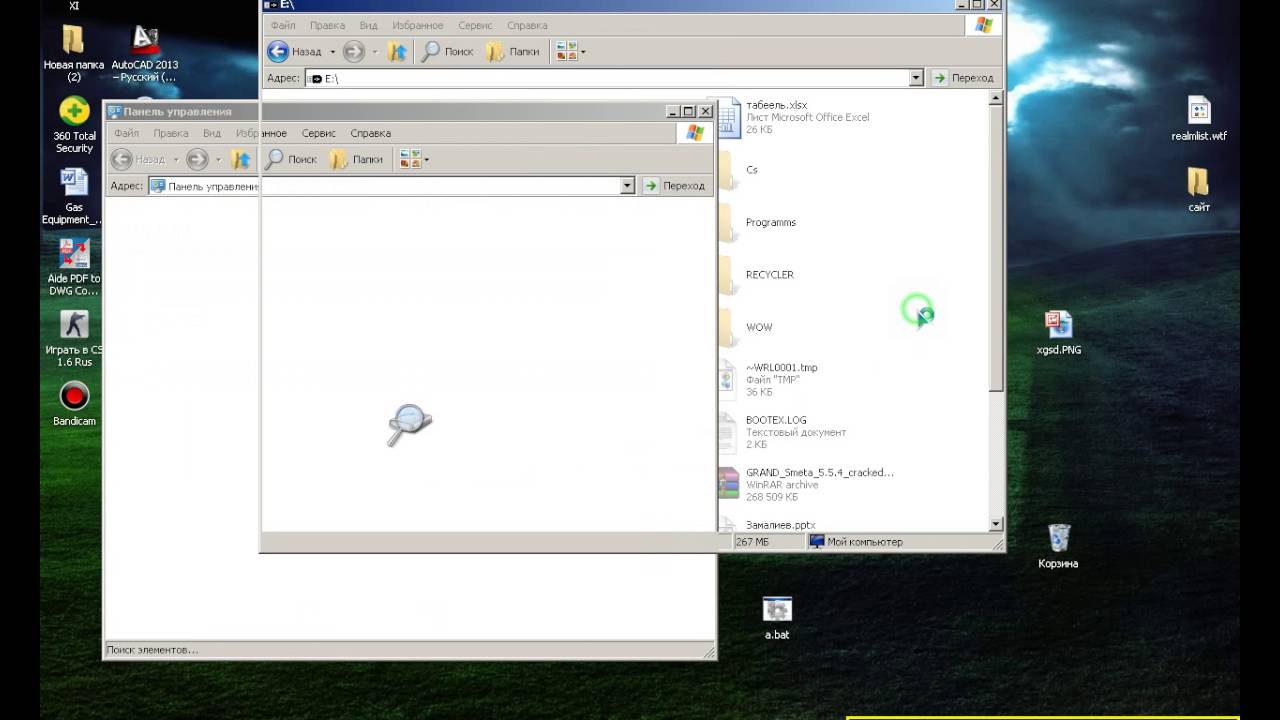
Task: Open Bandicam desktop icon
Action: point(74,403)
